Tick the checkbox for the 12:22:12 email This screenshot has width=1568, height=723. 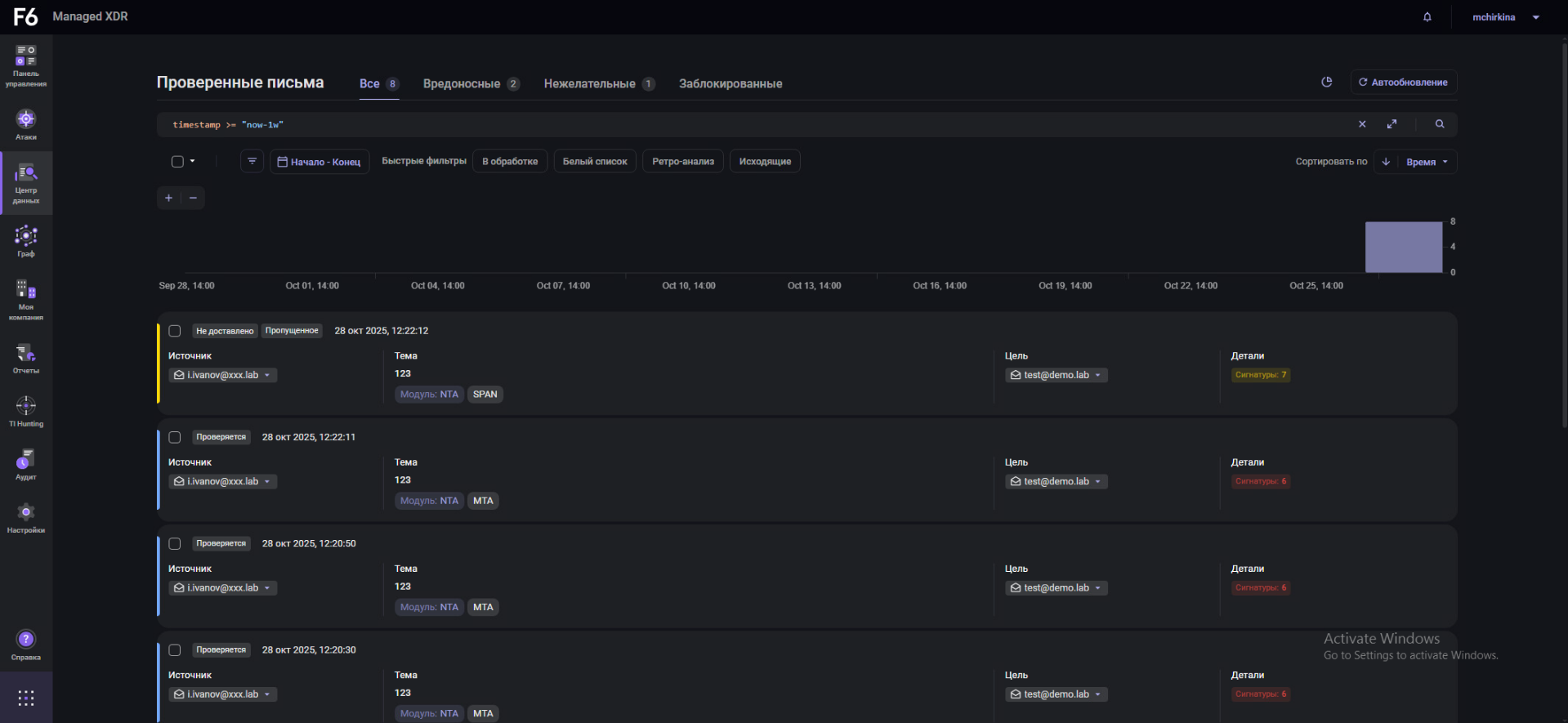point(175,331)
